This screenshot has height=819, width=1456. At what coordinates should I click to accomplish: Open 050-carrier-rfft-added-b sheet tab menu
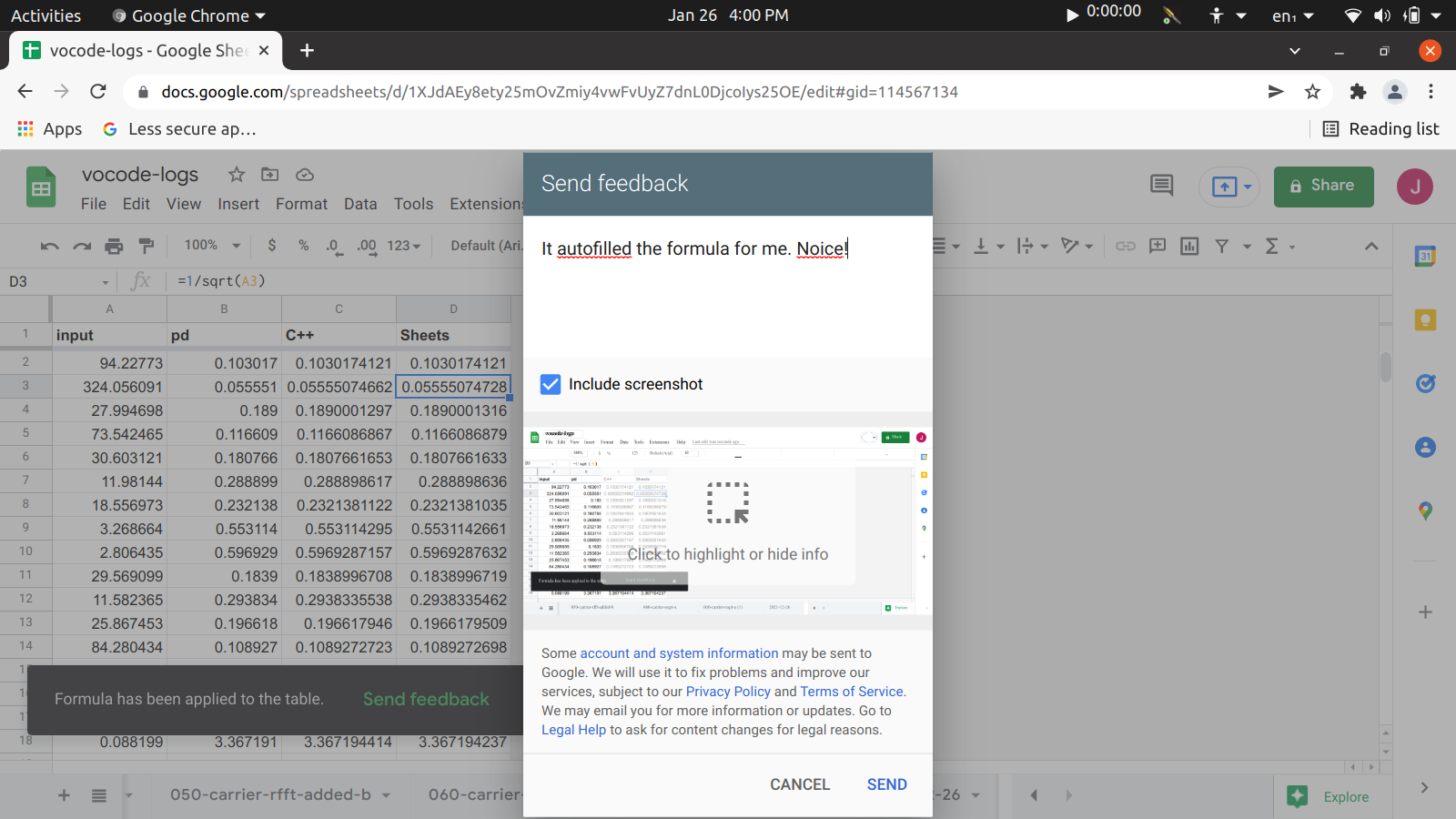point(387,795)
